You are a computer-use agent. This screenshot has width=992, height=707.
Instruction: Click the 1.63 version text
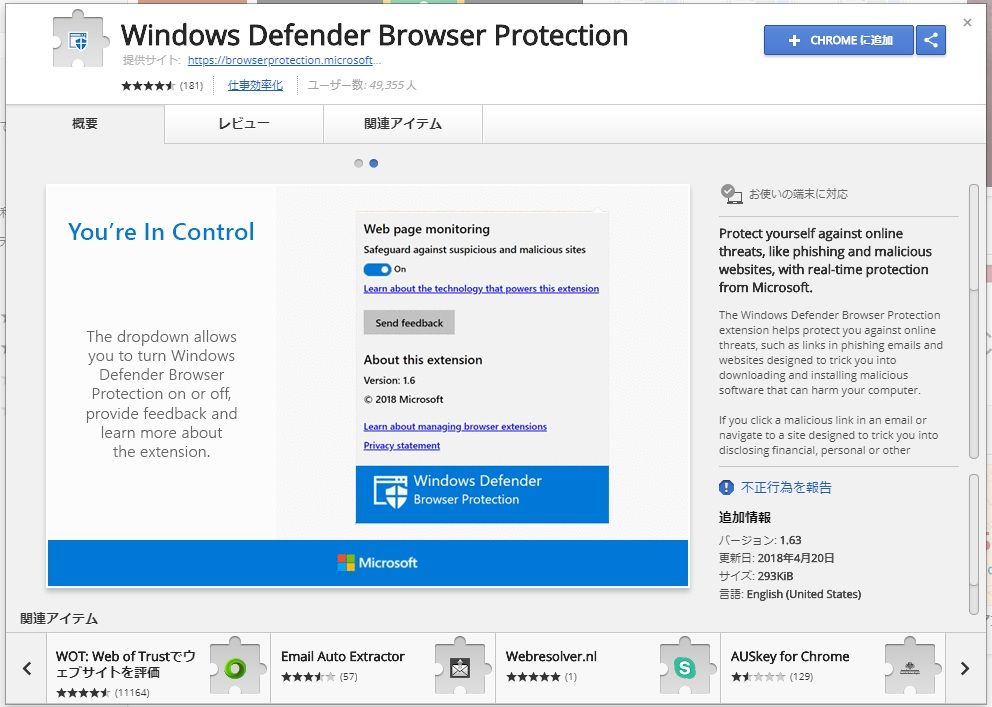pos(790,540)
